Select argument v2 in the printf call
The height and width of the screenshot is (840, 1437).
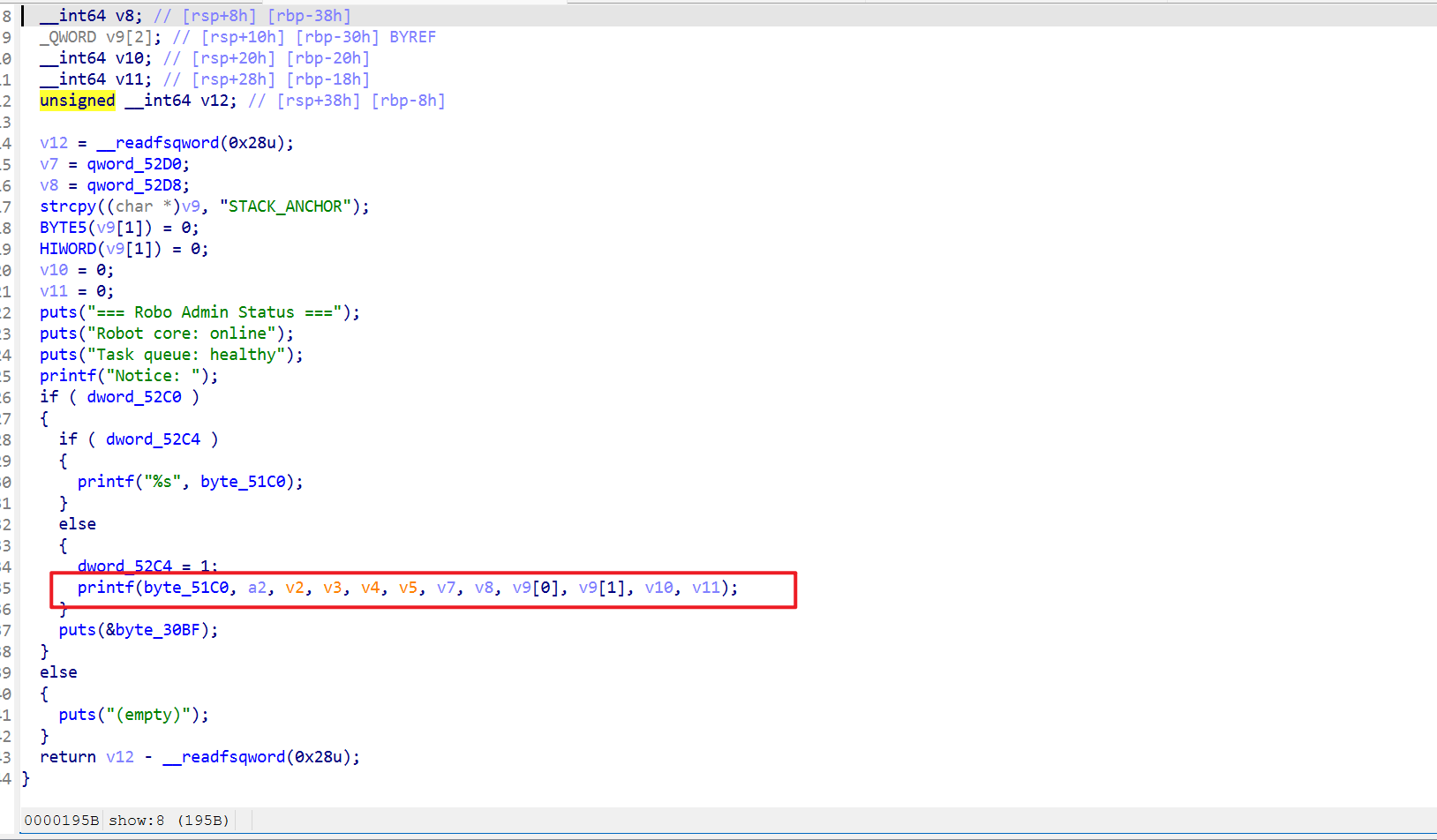[x=295, y=588]
